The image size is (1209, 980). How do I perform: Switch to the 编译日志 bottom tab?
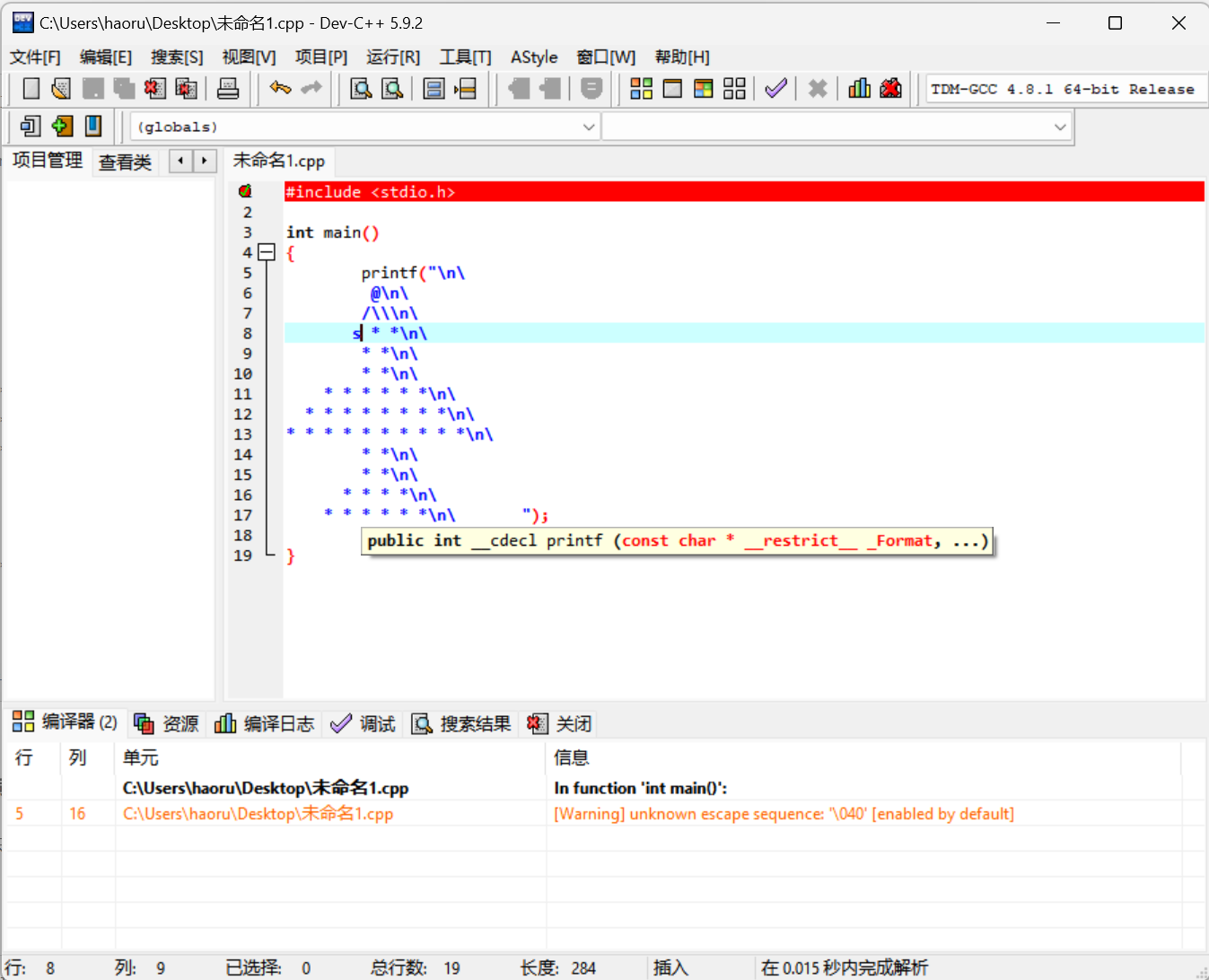point(265,723)
